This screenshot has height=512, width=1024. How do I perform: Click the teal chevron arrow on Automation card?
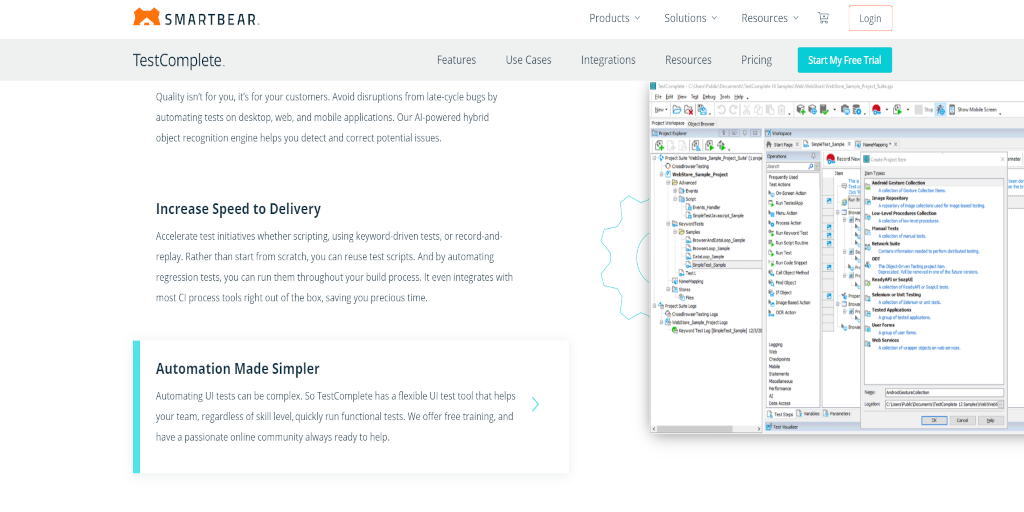(x=536, y=404)
